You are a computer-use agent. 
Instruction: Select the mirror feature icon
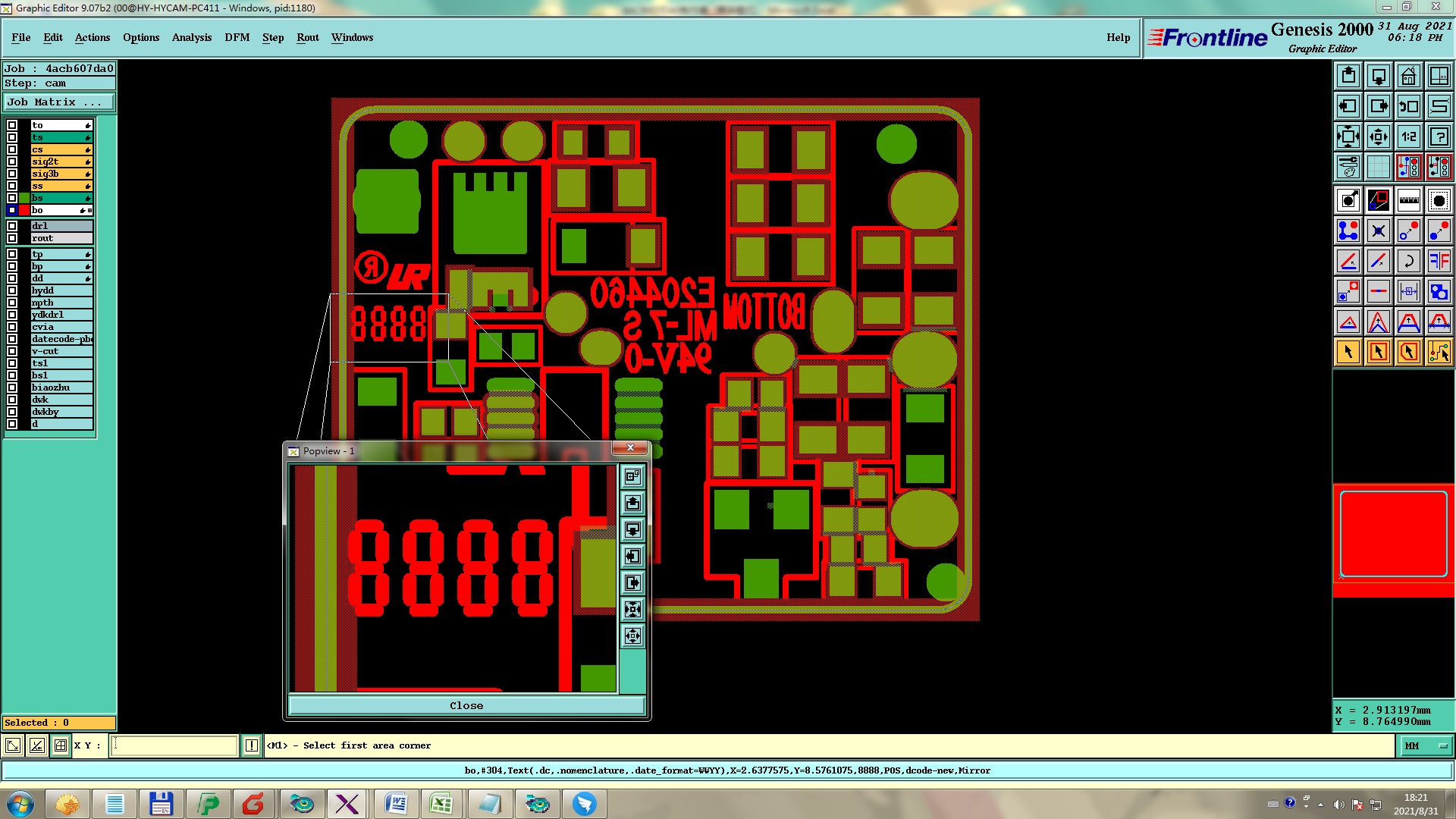click(x=1439, y=261)
